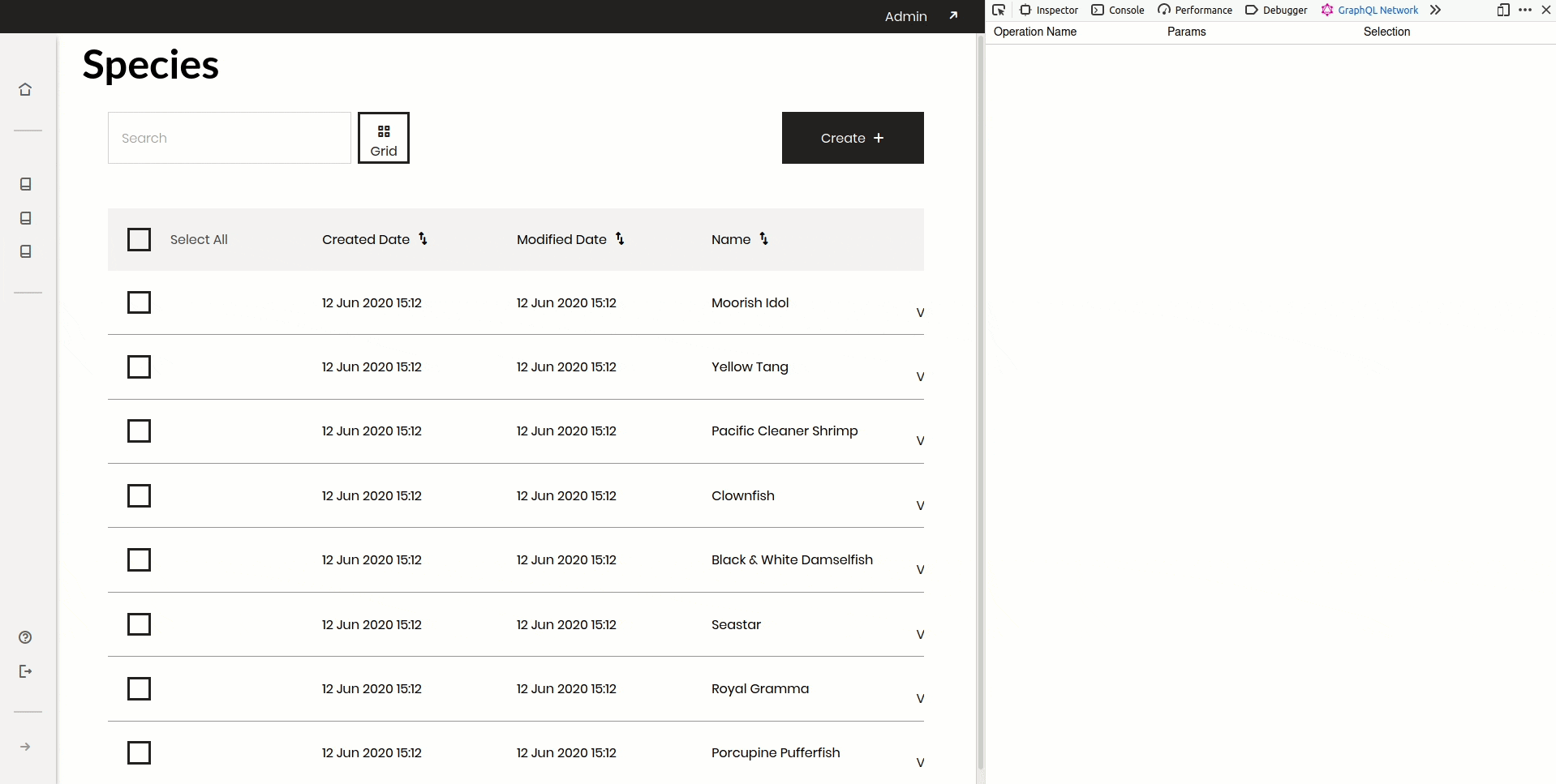Expand the Seastar row chevron

point(920,634)
